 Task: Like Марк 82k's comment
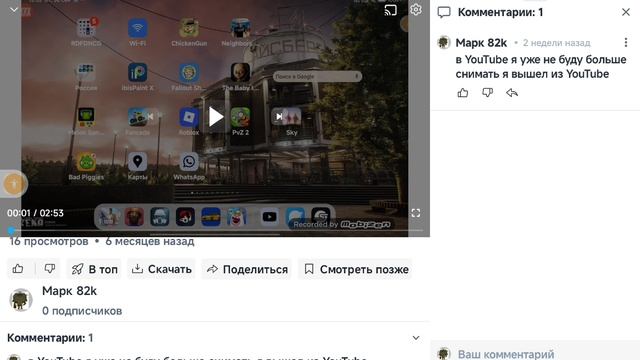coord(462,93)
